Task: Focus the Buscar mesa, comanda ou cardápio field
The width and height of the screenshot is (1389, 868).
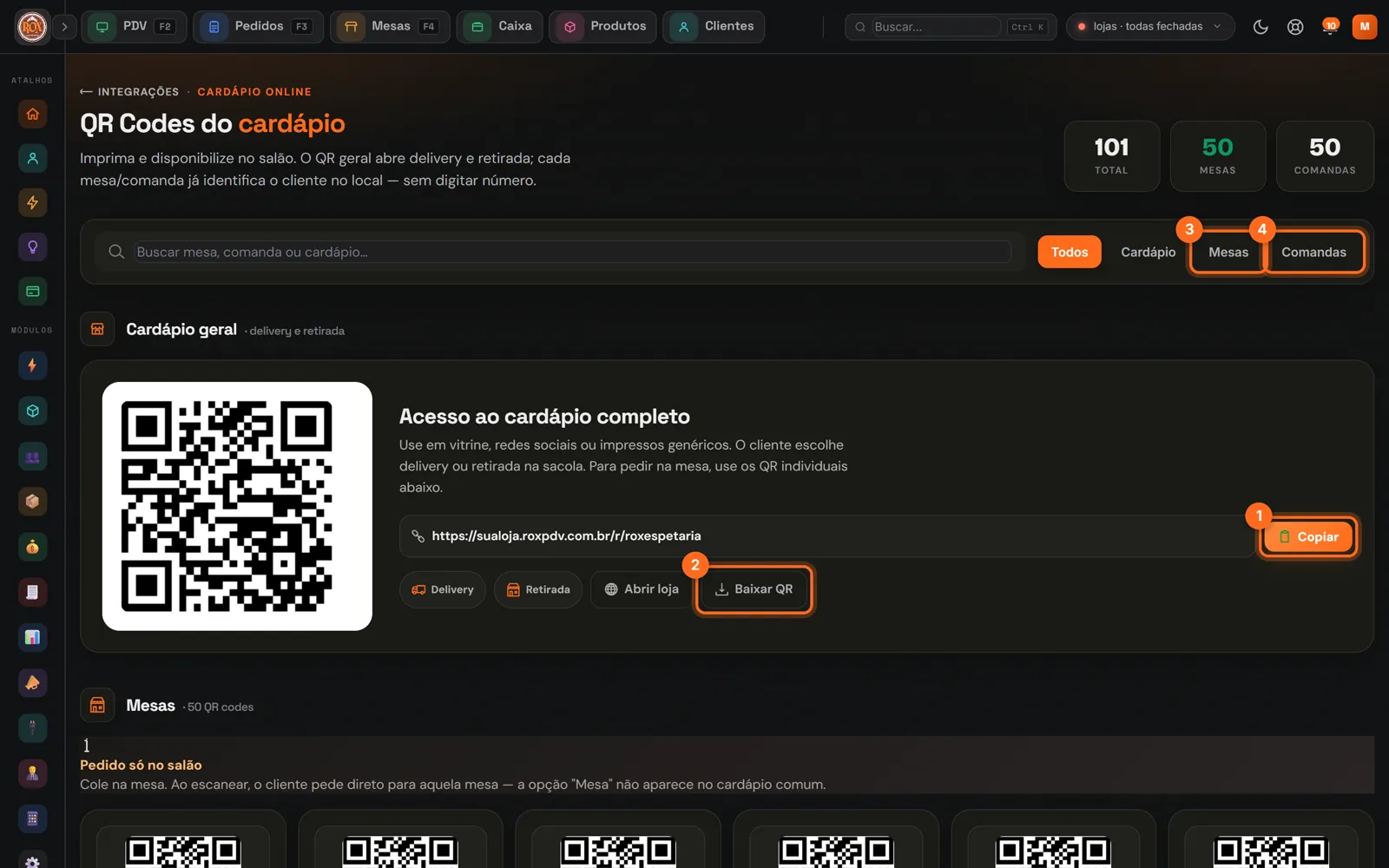Action: coord(573,252)
